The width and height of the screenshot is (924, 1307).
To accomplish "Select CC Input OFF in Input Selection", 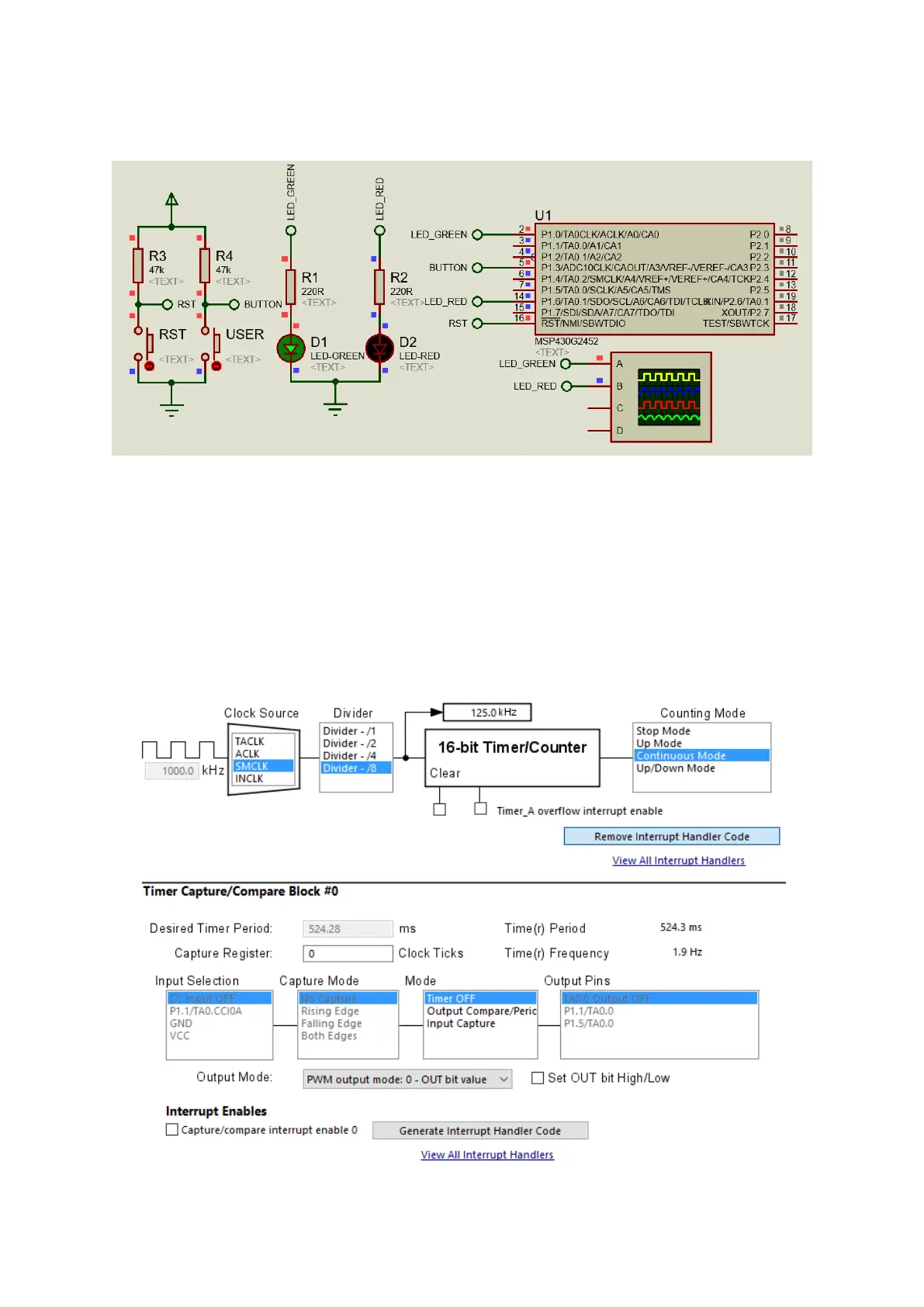I will pyautogui.click(x=220, y=999).
